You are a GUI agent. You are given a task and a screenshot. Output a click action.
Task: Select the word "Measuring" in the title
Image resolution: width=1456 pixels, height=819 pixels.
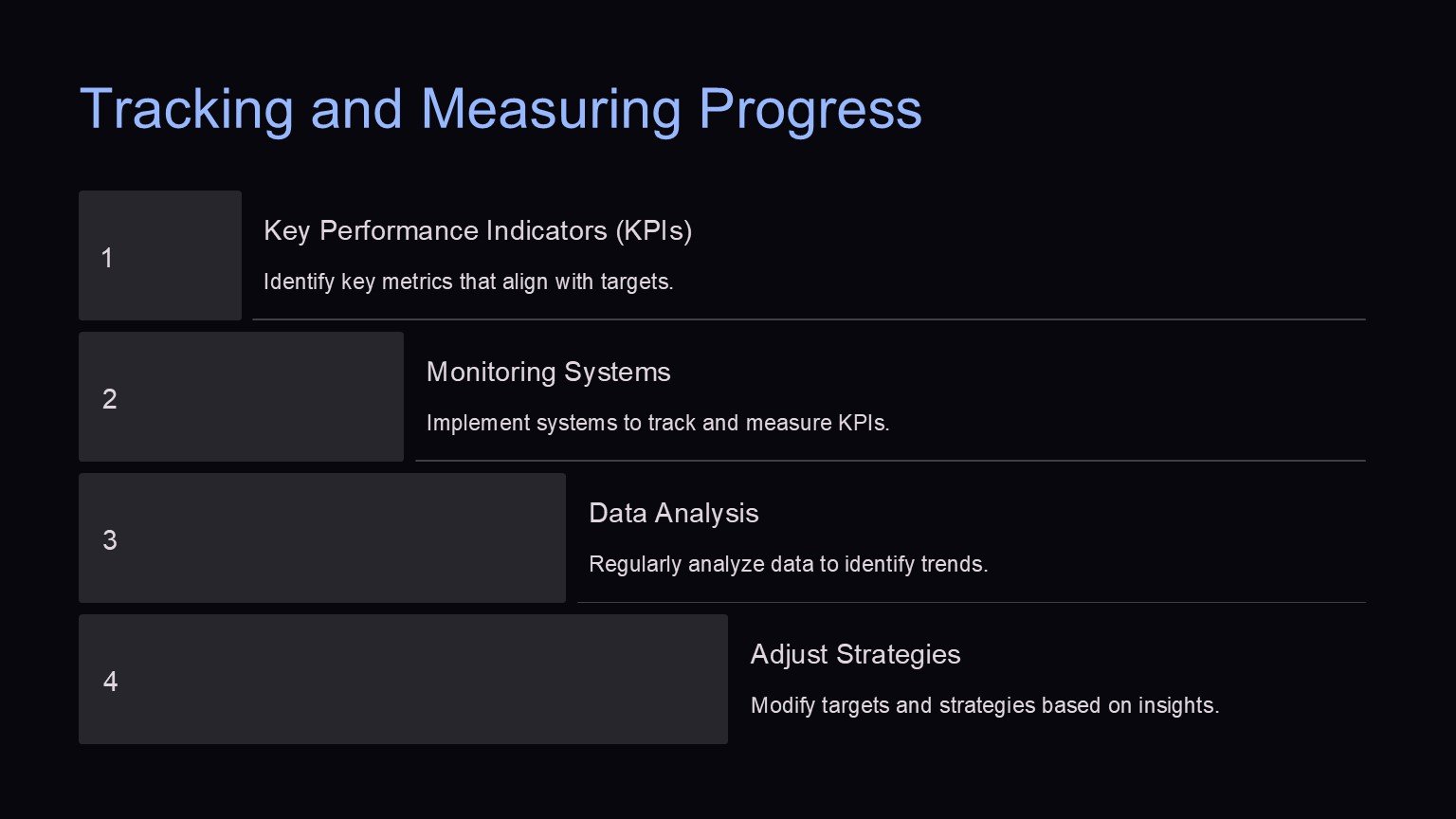pos(551,109)
